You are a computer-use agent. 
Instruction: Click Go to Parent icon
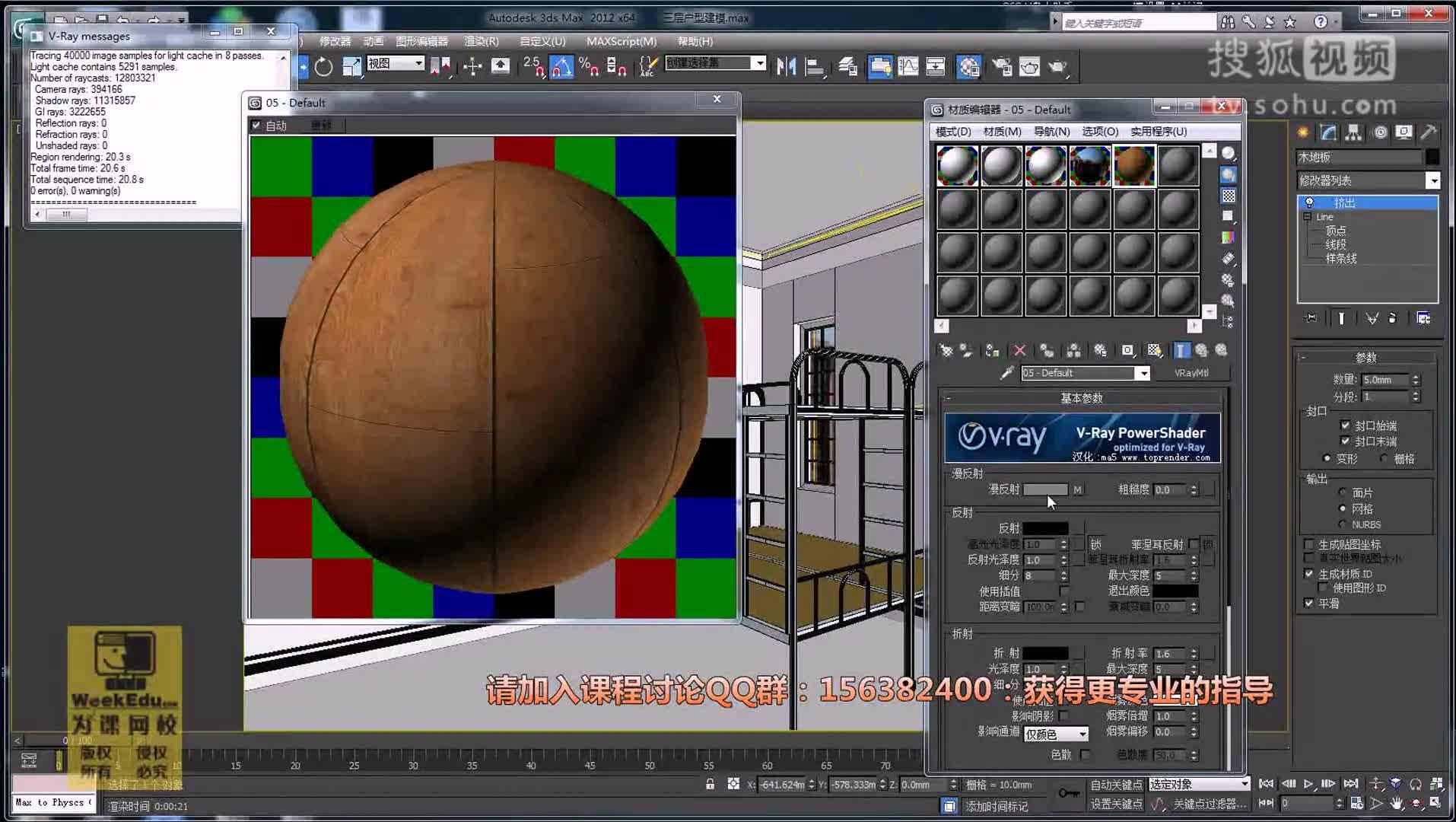click(x=1201, y=350)
